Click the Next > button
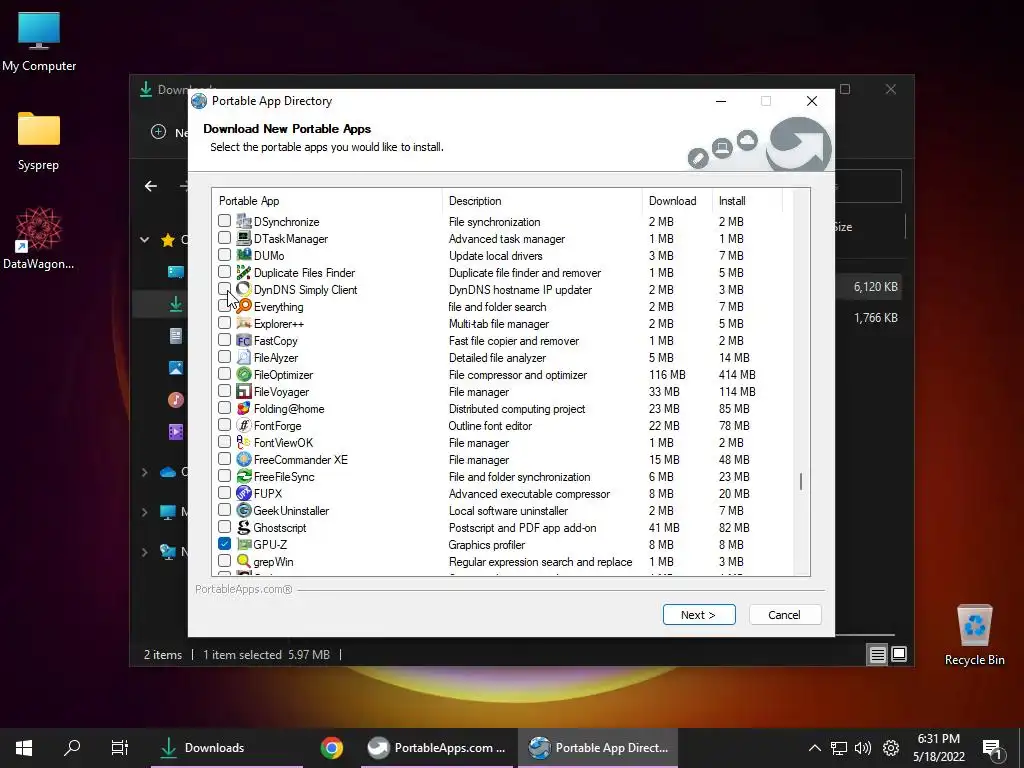 pyautogui.click(x=699, y=615)
